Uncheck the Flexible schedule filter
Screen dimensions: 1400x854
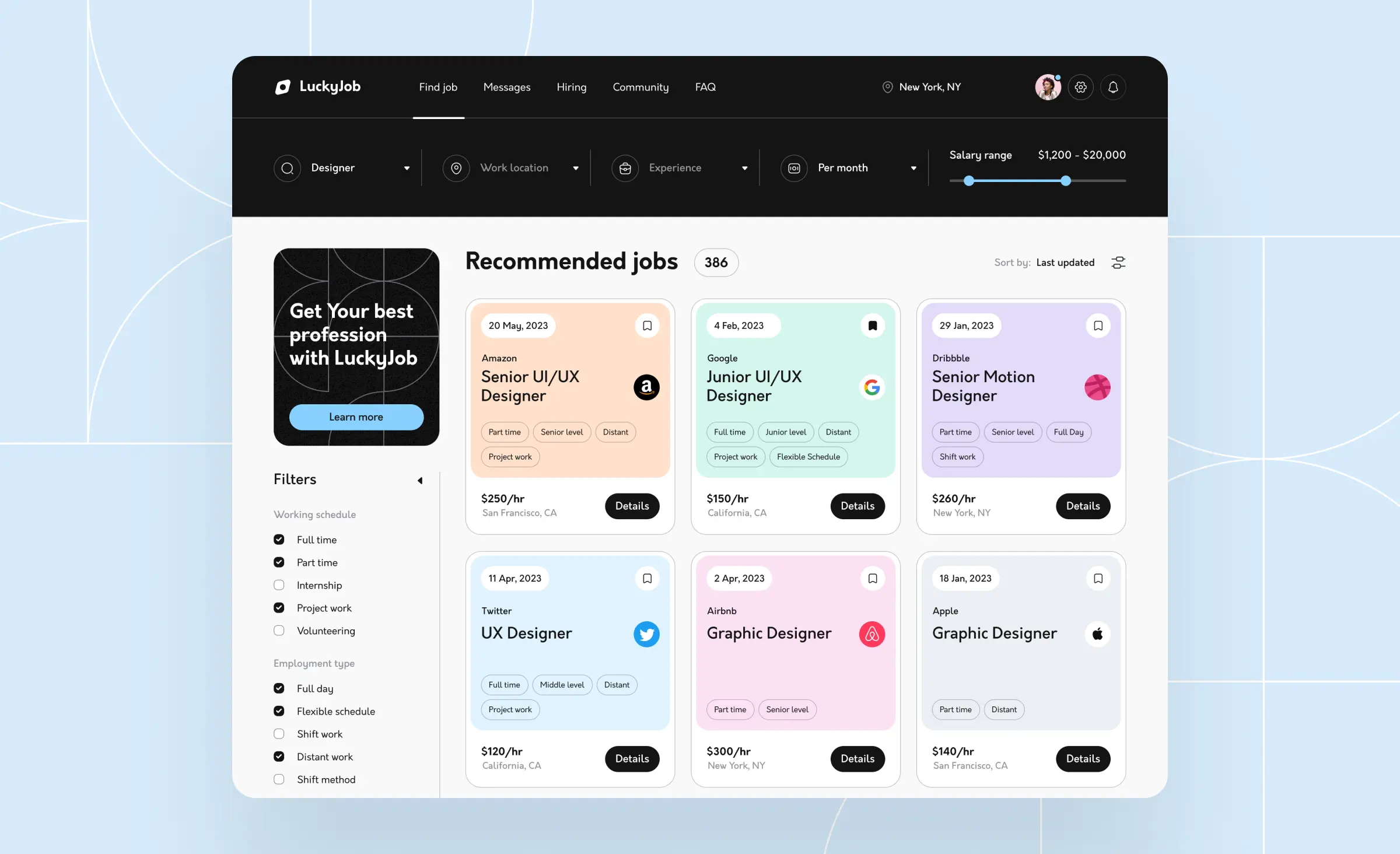279,711
